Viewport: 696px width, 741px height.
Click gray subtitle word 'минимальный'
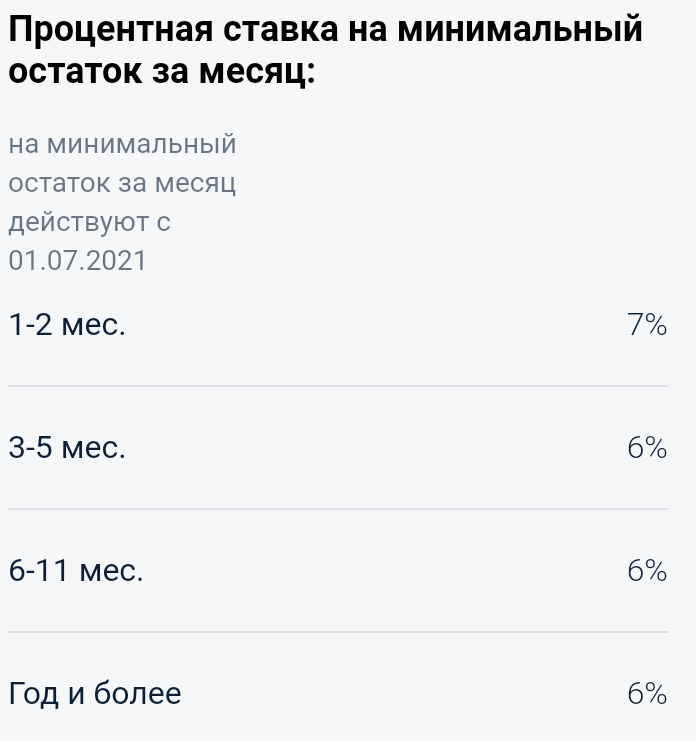(x=141, y=144)
